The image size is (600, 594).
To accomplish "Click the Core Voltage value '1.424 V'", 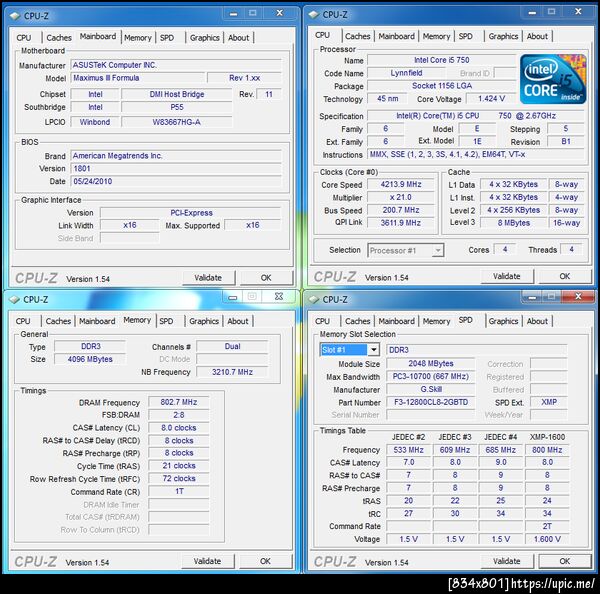I will pos(491,99).
